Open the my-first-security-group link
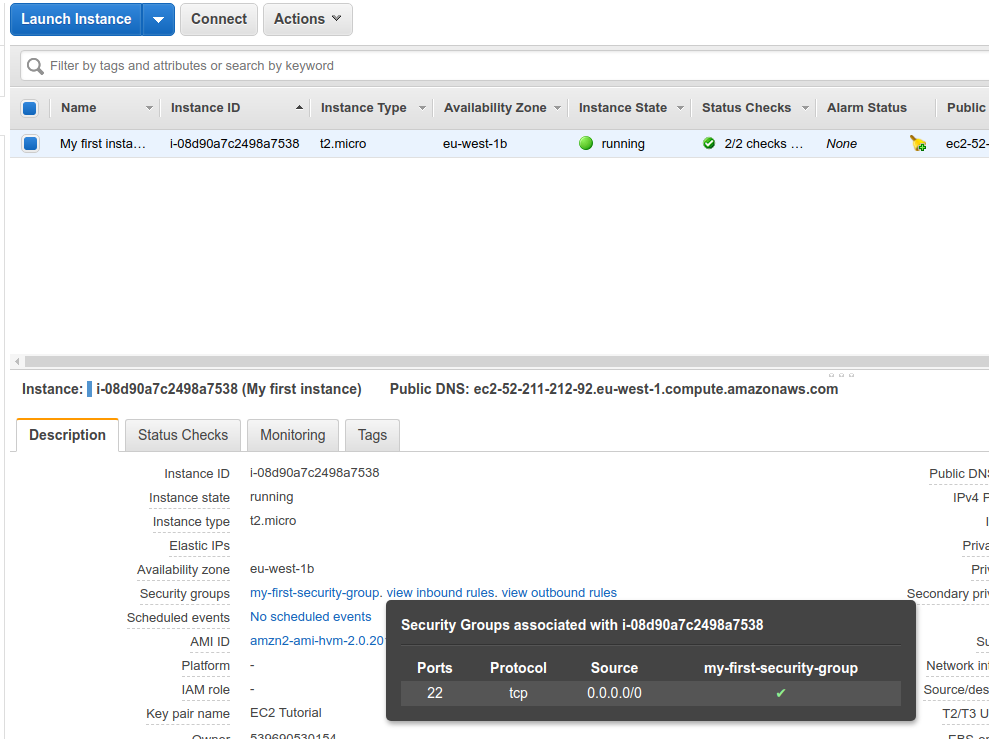Viewport: 989px width, 739px height. click(x=315, y=593)
